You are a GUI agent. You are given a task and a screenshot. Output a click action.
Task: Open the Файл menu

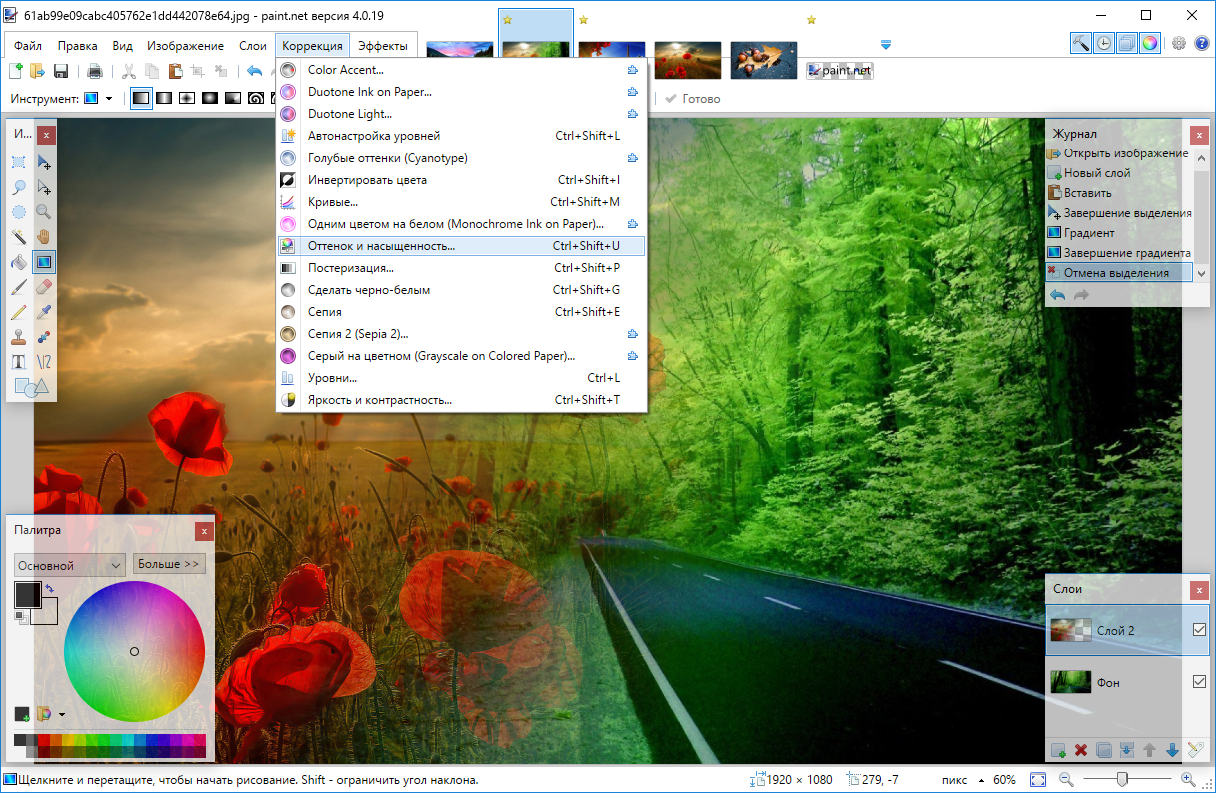(28, 46)
